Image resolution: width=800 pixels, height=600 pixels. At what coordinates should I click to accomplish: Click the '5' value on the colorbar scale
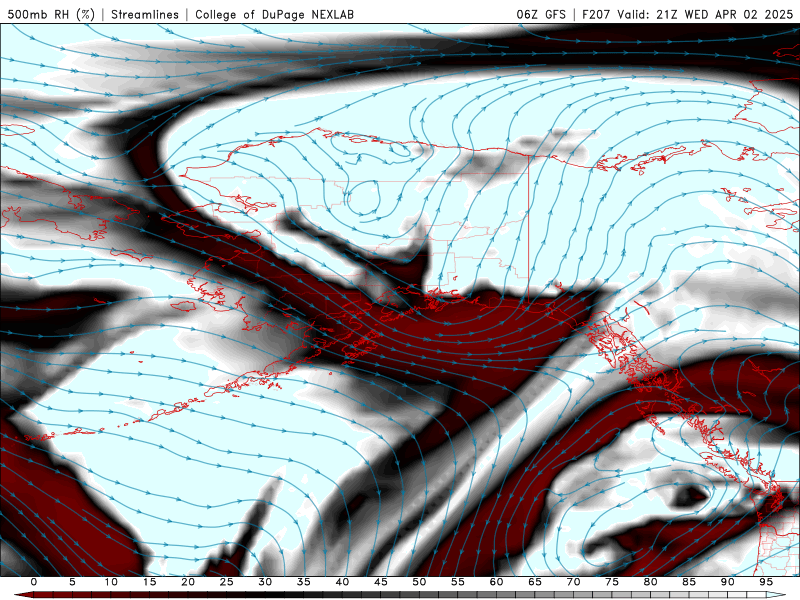(x=72, y=582)
